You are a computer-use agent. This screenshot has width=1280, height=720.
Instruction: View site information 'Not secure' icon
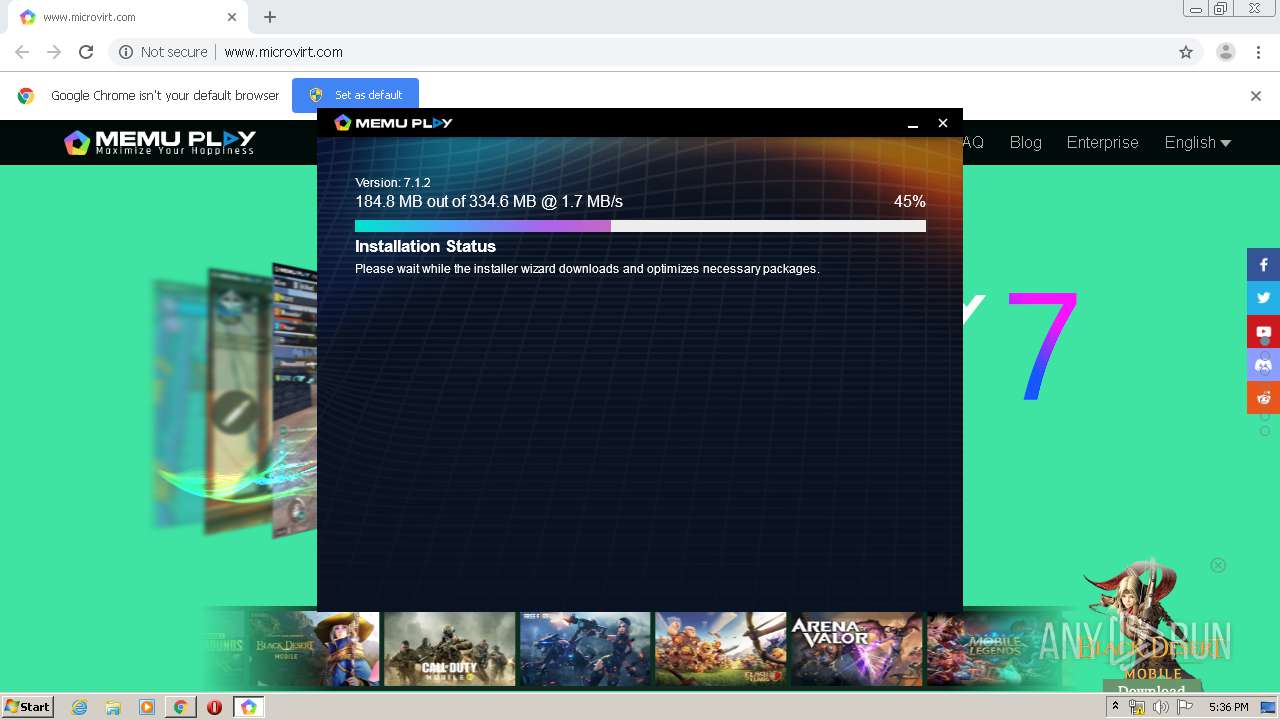tap(126, 52)
